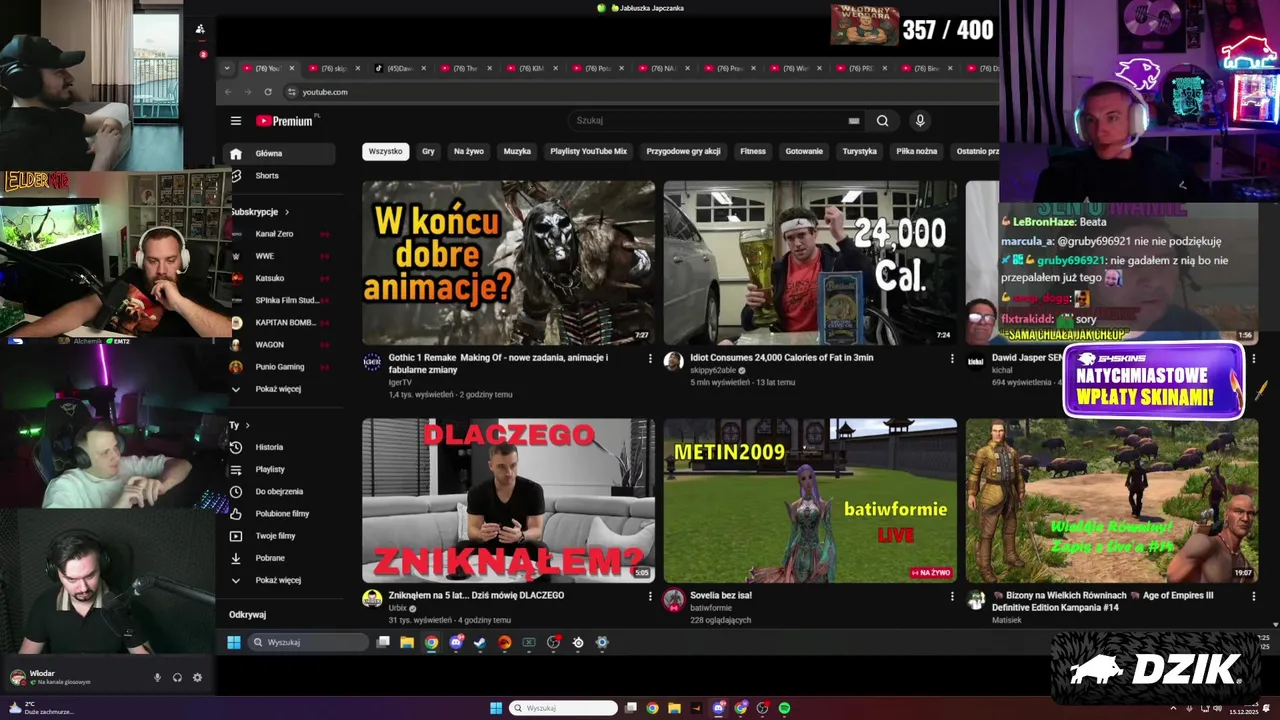Play the 24,000 Cal. video thumbnail
The image size is (1280, 720).
point(810,262)
